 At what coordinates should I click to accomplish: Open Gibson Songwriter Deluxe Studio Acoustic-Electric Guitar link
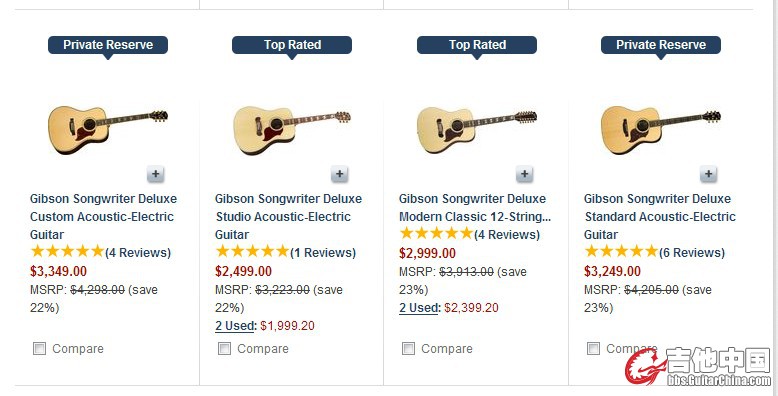point(288,216)
